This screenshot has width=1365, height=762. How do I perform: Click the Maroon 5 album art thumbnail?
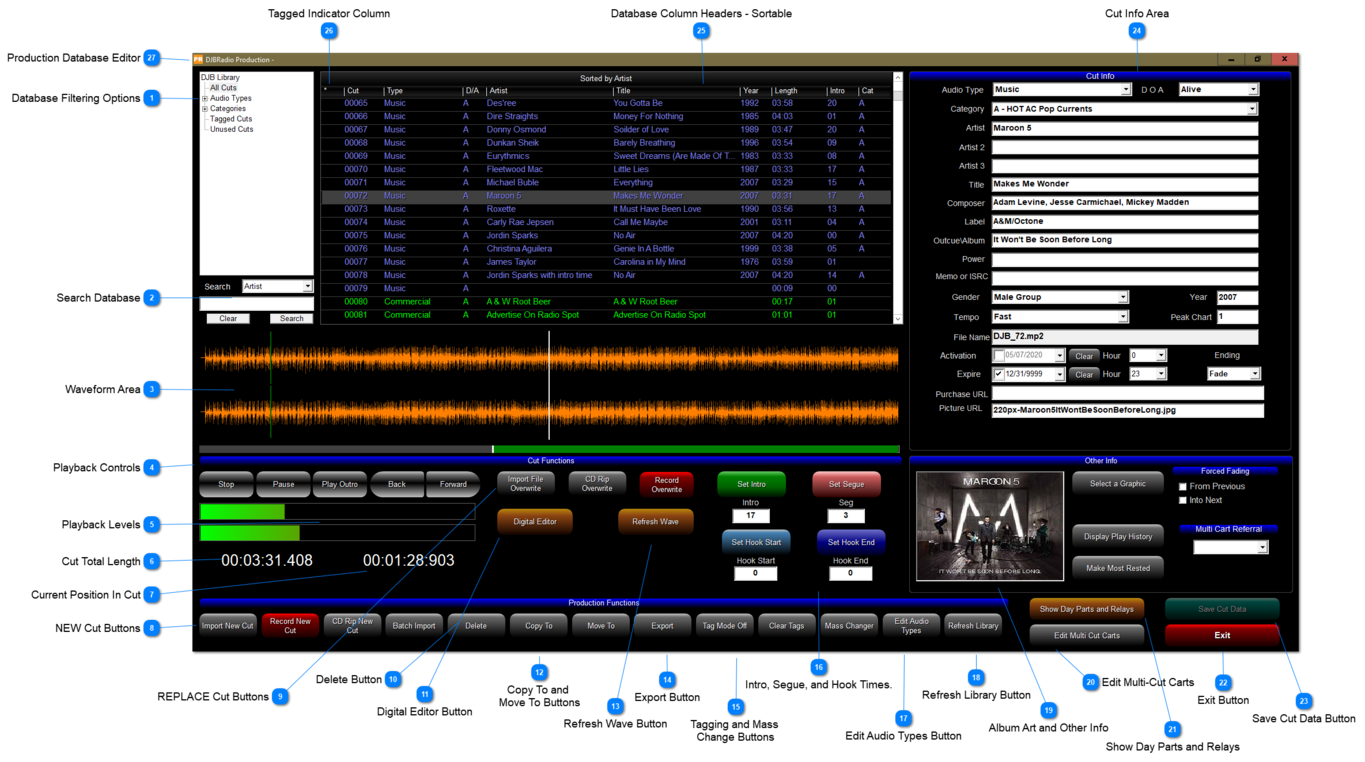click(990, 526)
